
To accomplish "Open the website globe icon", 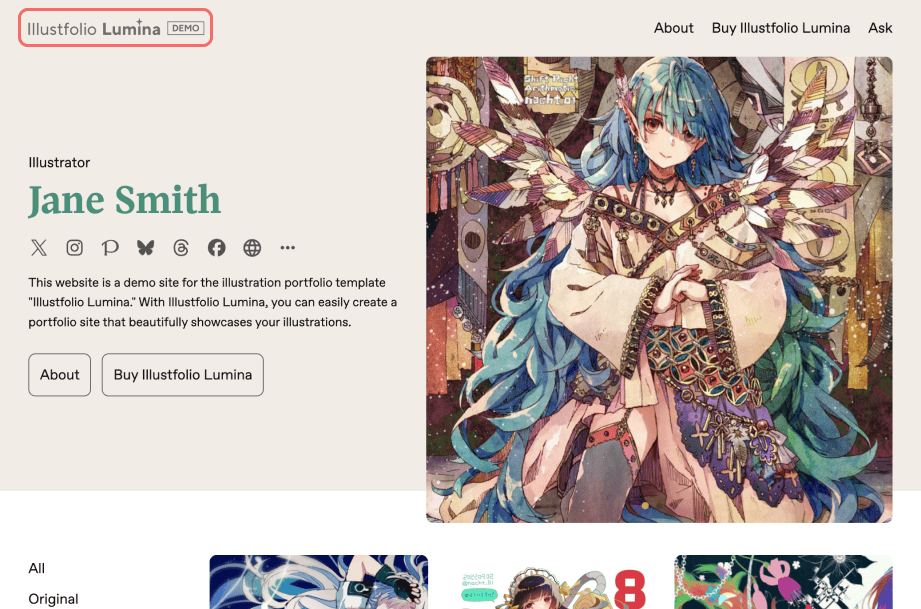I will (252, 248).
